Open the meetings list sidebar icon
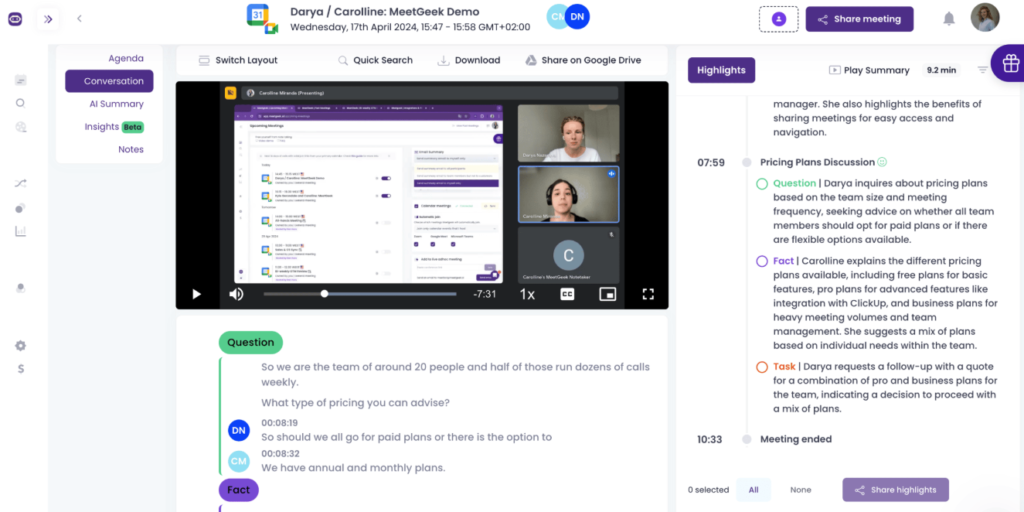Viewport: 1024px width, 512px height. (x=21, y=80)
